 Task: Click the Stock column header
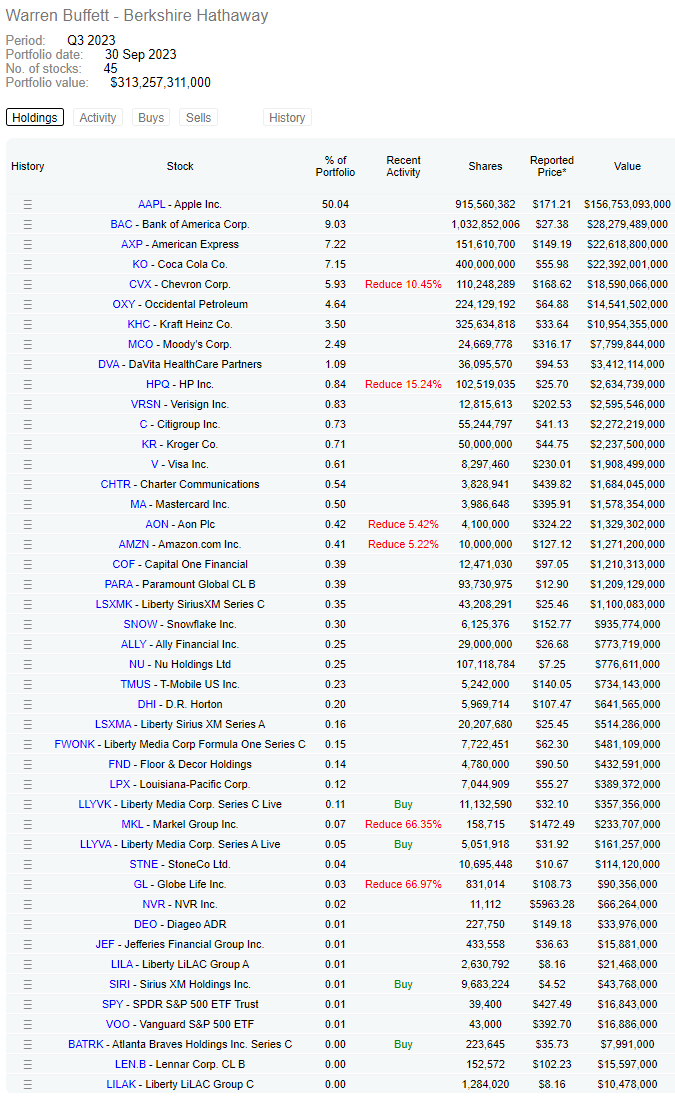point(180,167)
